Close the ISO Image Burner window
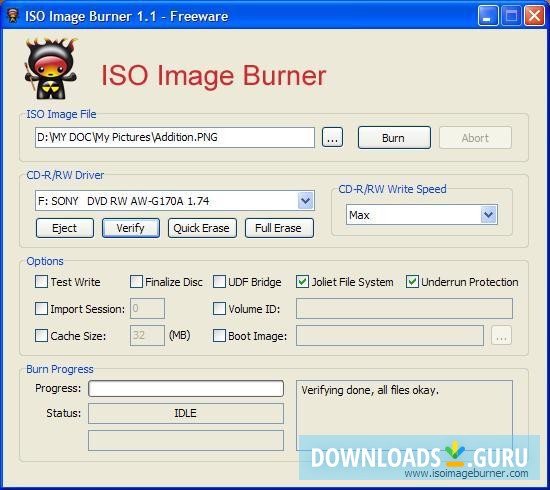This screenshot has height=490, width=550. click(534, 16)
